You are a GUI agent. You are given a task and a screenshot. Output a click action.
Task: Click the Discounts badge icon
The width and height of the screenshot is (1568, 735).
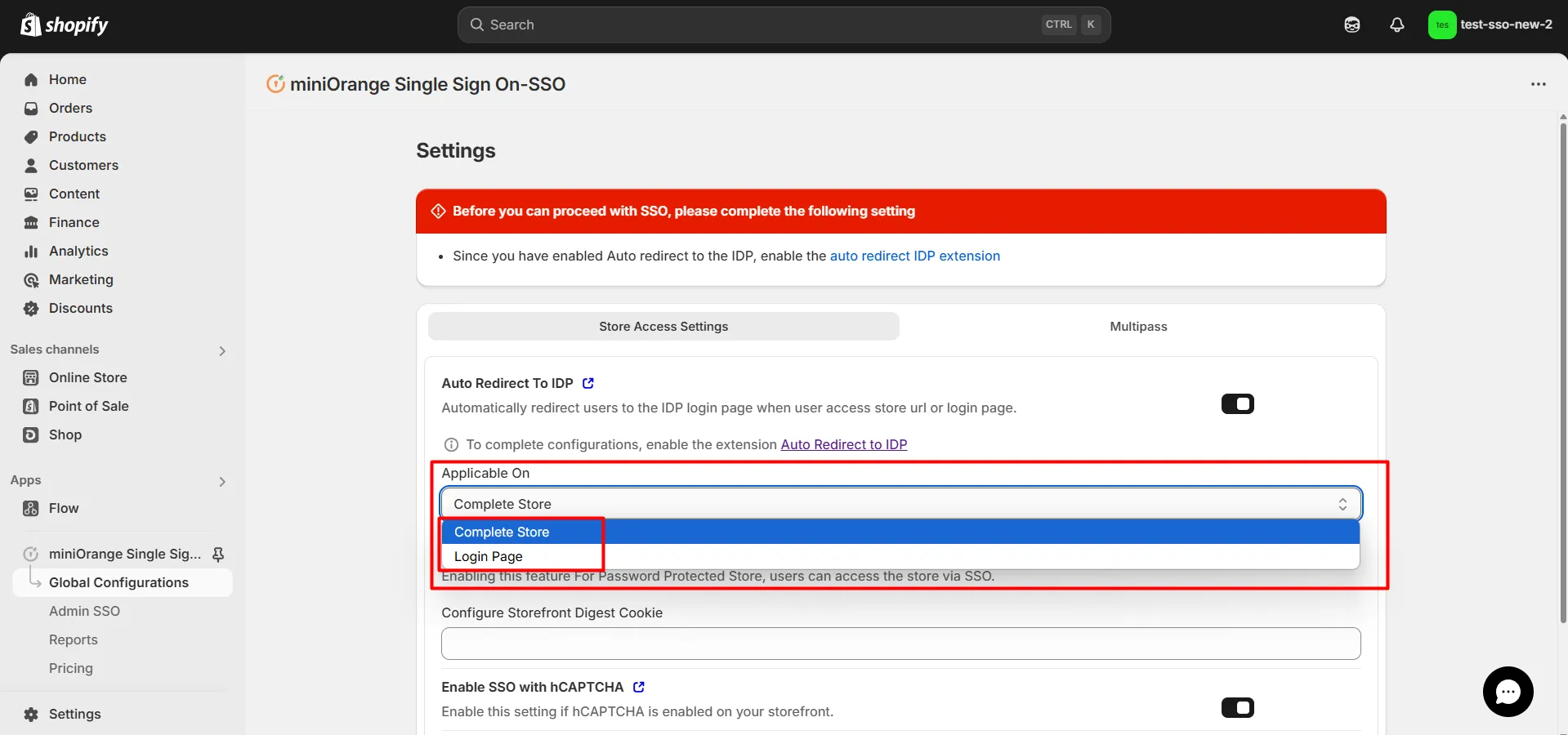[31, 308]
